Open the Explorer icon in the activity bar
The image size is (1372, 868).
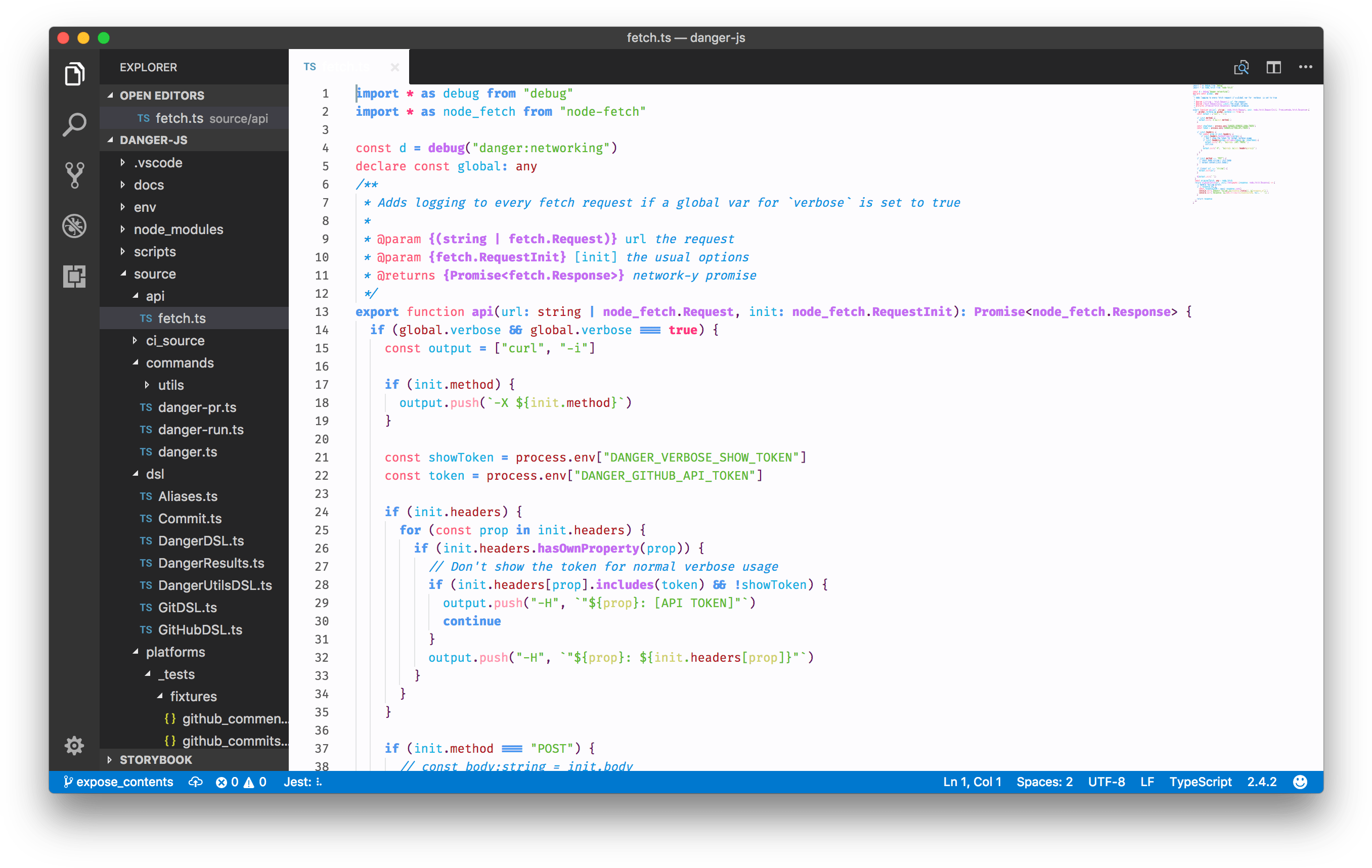[x=74, y=73]
